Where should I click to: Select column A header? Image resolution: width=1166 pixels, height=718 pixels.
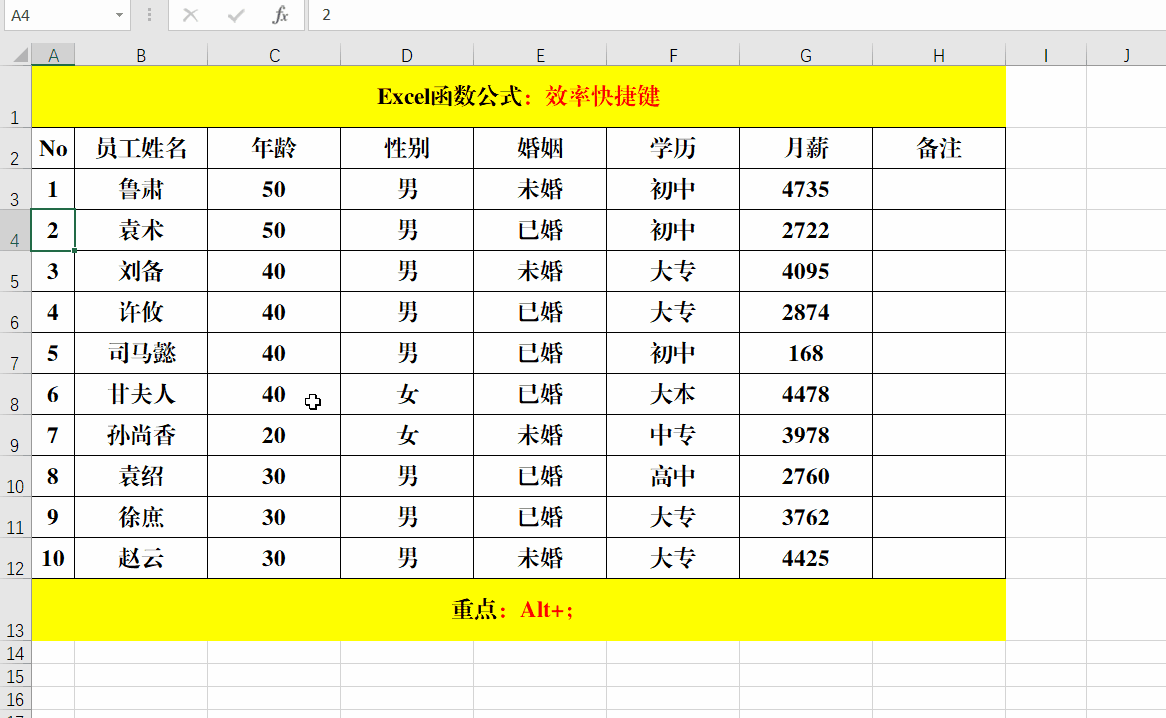pos(53,53)
